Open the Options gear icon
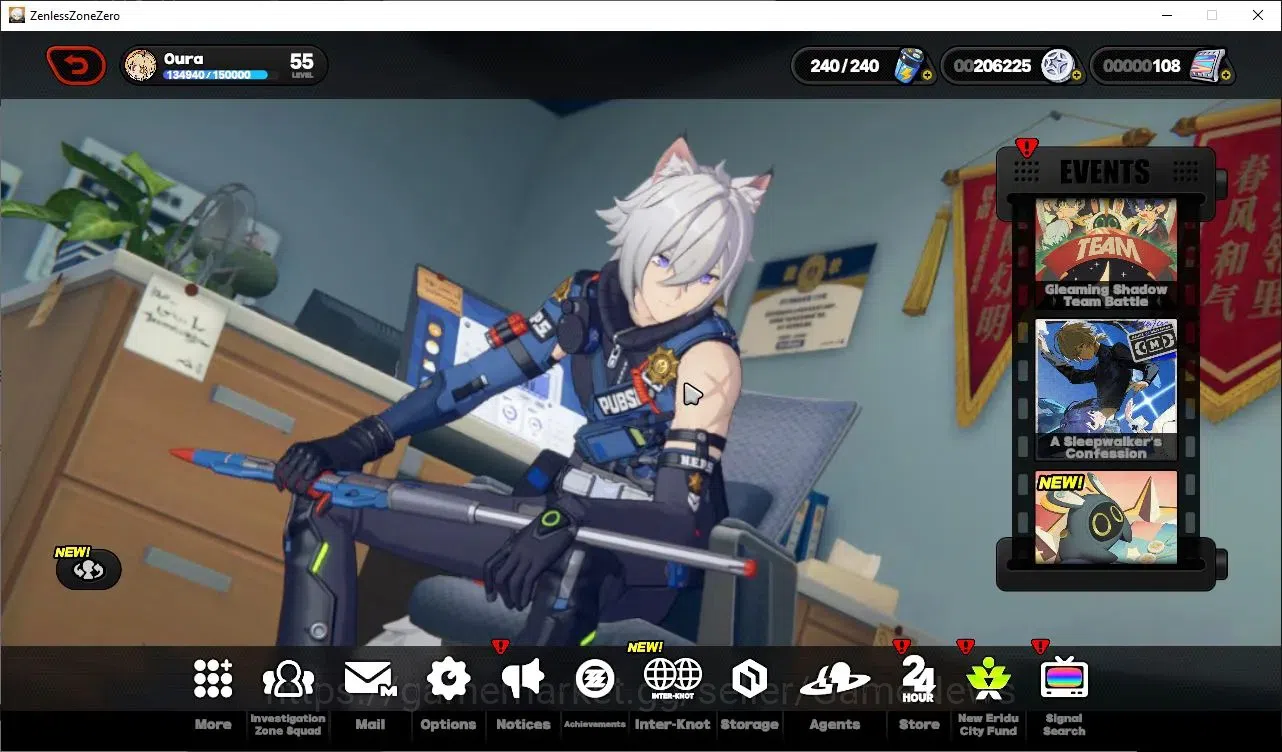The image size is (1282, 752). point(448,679)
